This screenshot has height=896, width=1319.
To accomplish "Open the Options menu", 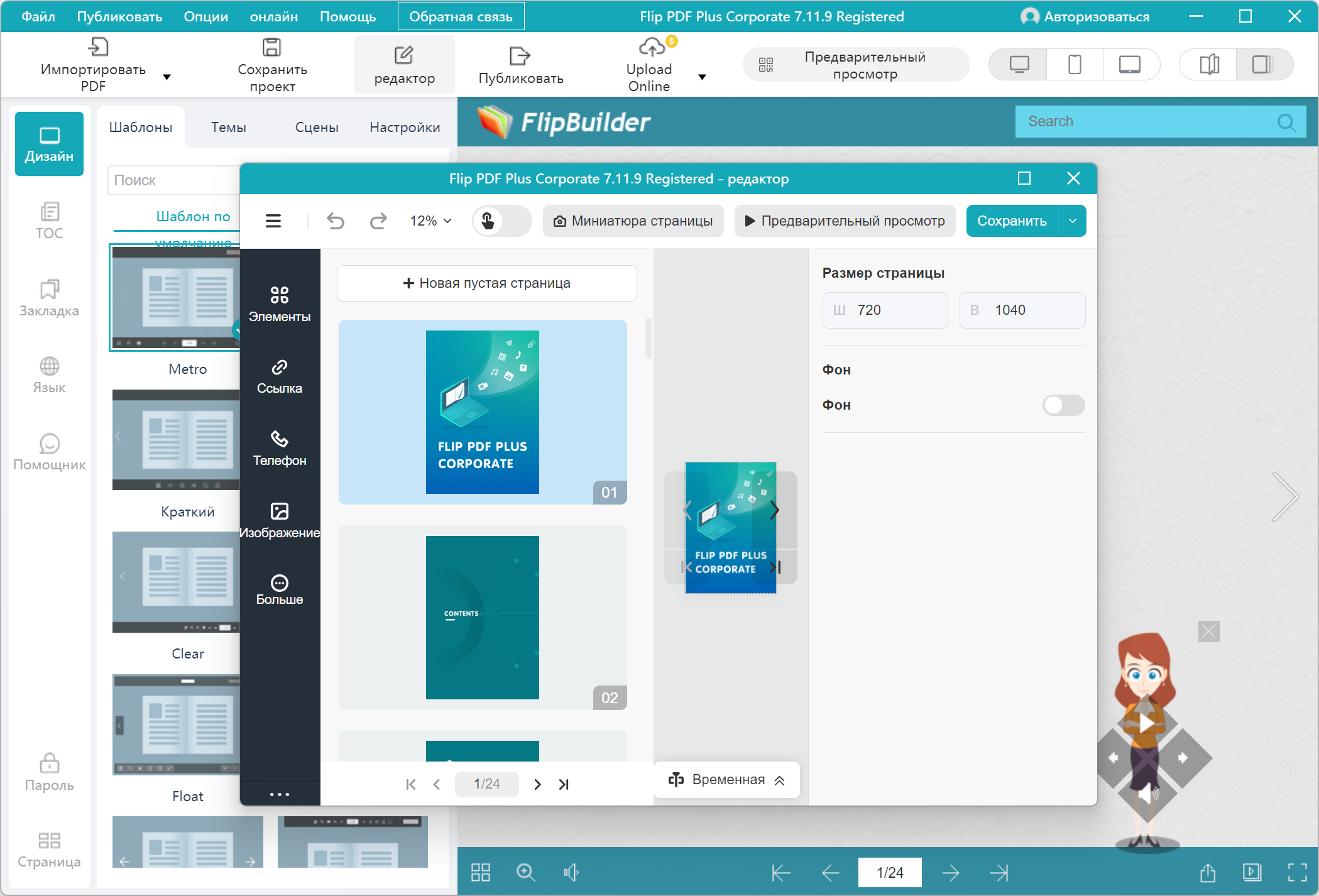I will tap(205, 17).
